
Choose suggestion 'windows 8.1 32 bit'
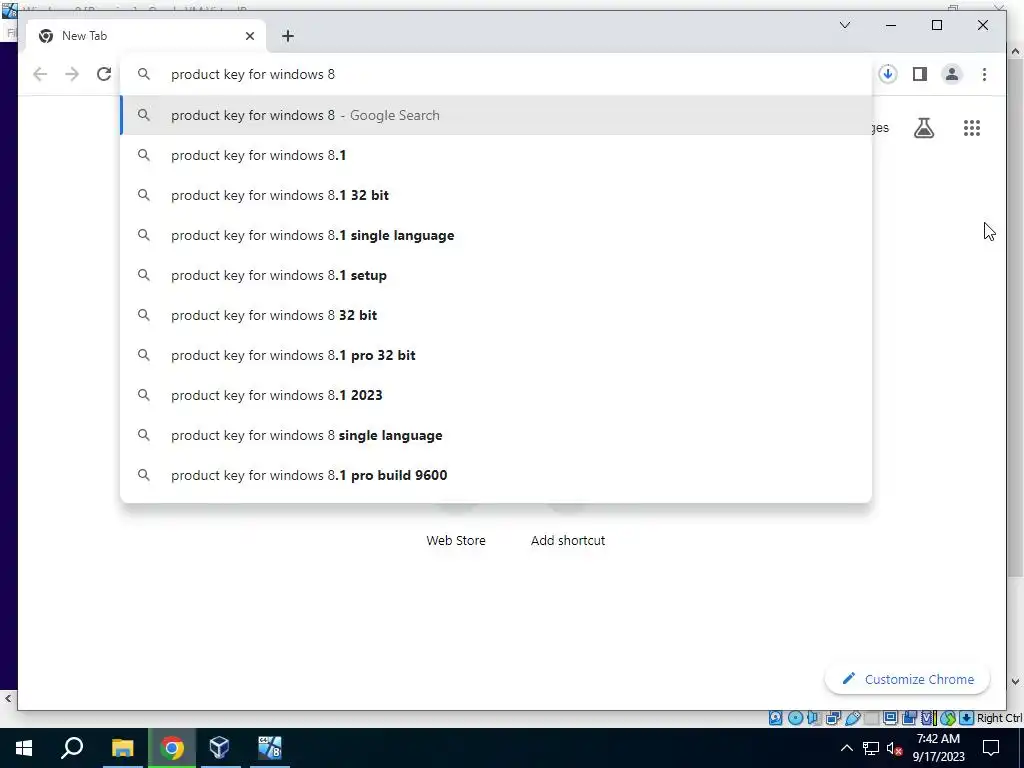[496, 195]
